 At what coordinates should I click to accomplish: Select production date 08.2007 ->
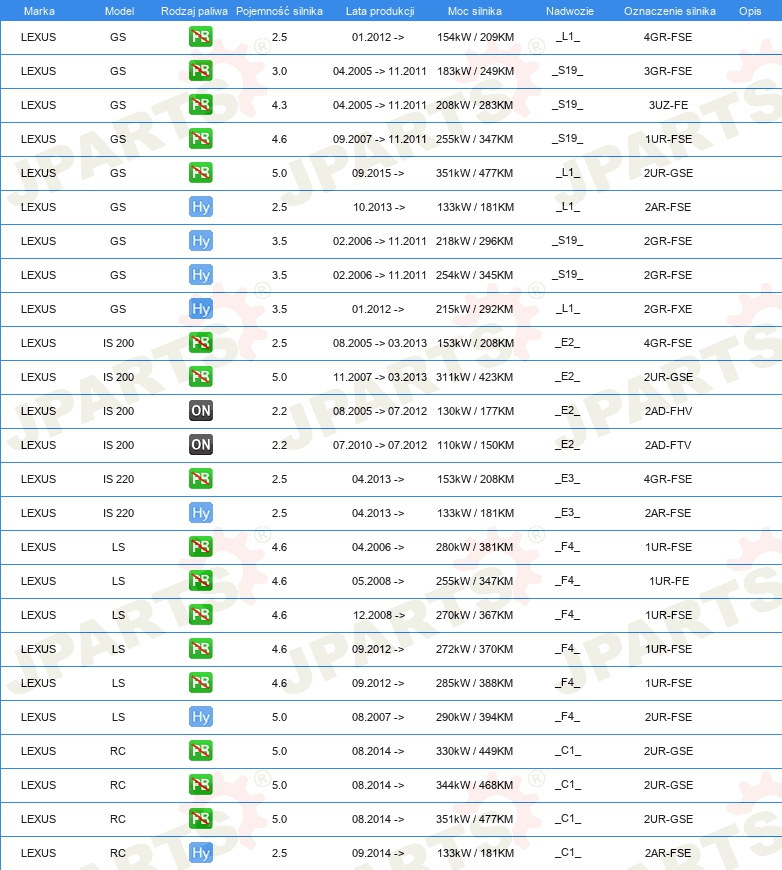[x=378, y=717]
